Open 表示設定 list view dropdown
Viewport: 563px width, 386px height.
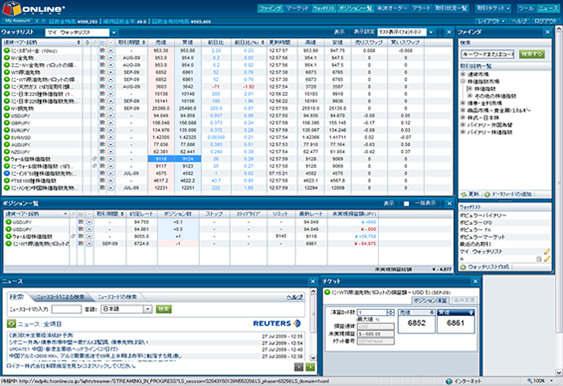[x=431, y=32]
